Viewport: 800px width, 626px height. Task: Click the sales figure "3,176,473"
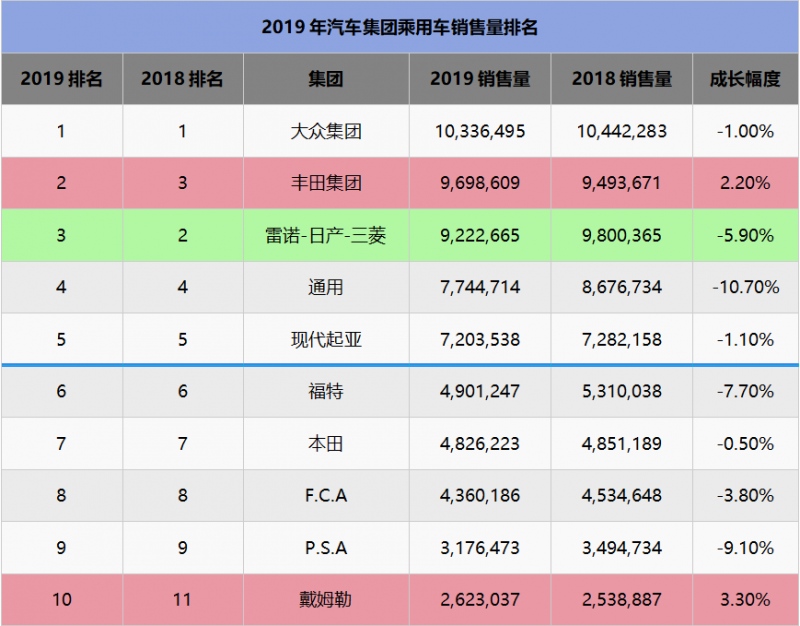tap(480, 548)
